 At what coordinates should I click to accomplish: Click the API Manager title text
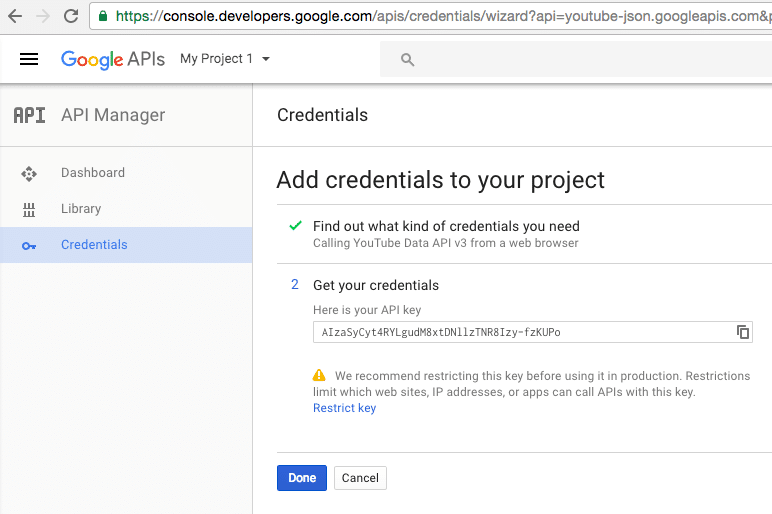(113, 115)
